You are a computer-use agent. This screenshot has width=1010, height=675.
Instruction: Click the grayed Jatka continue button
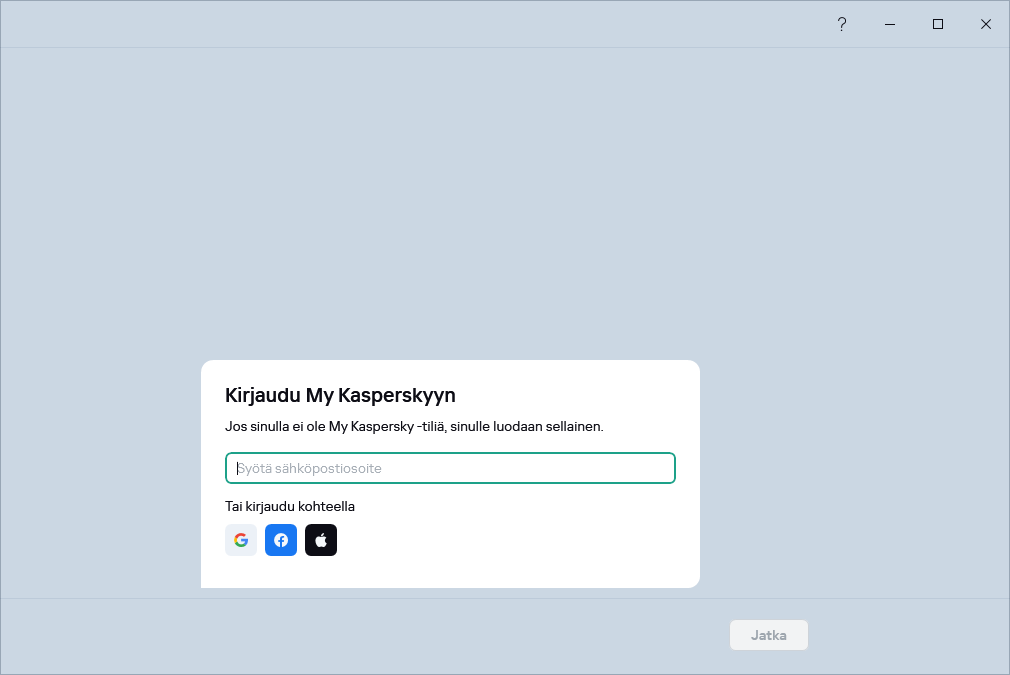(768, 634)
